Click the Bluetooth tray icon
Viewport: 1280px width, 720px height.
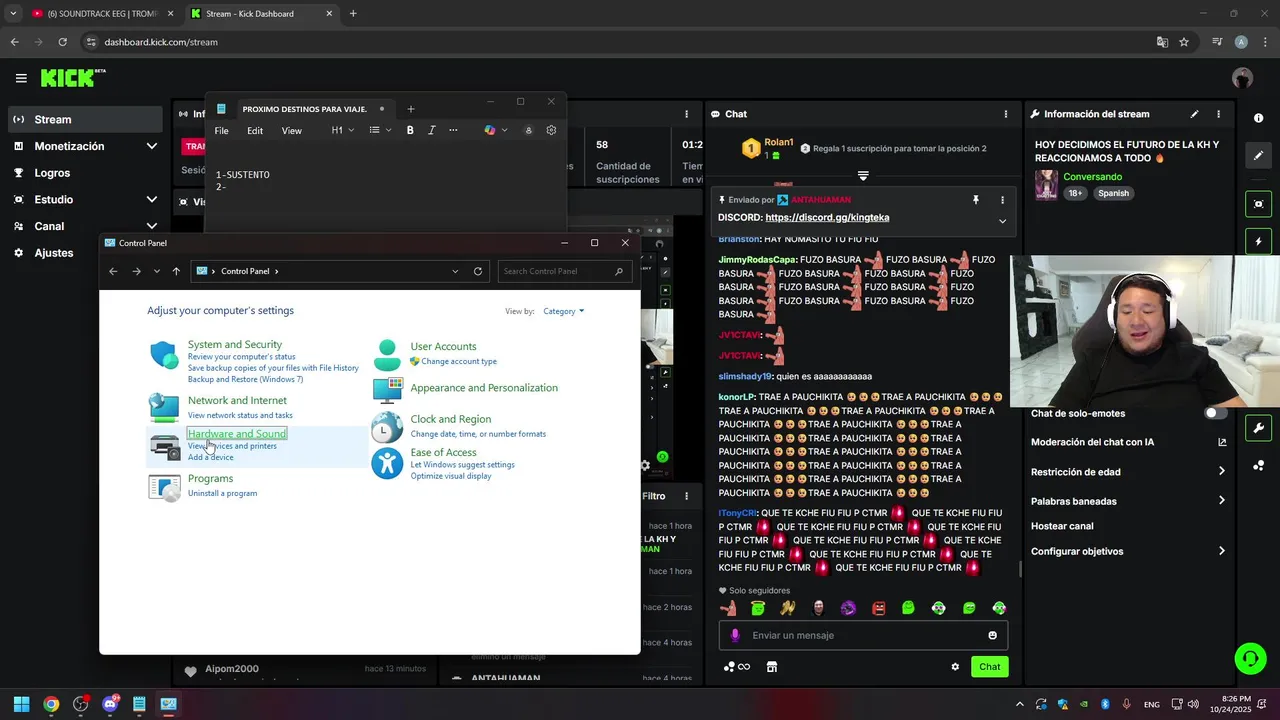1105,704
